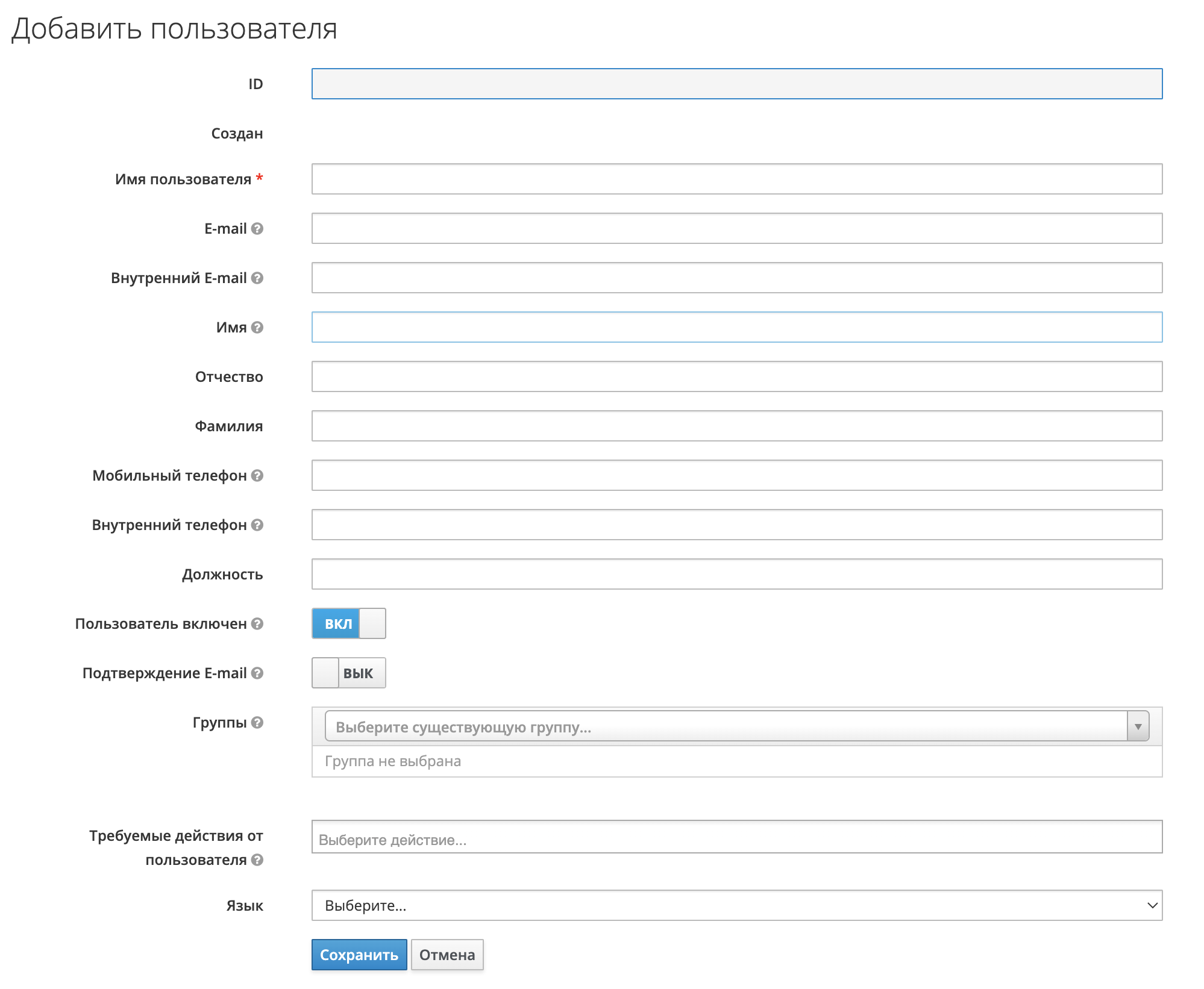Image resolution: width=1204 pixels, height=989 pixels.
Task: Click help icon next to Группы label
Action: [257, 723]
